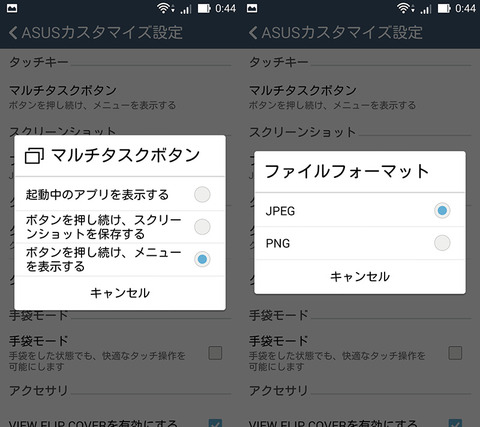Screen dimensions: 480x427
Task: Tap the battery icon in right status bar
Action: coord(444,8)
